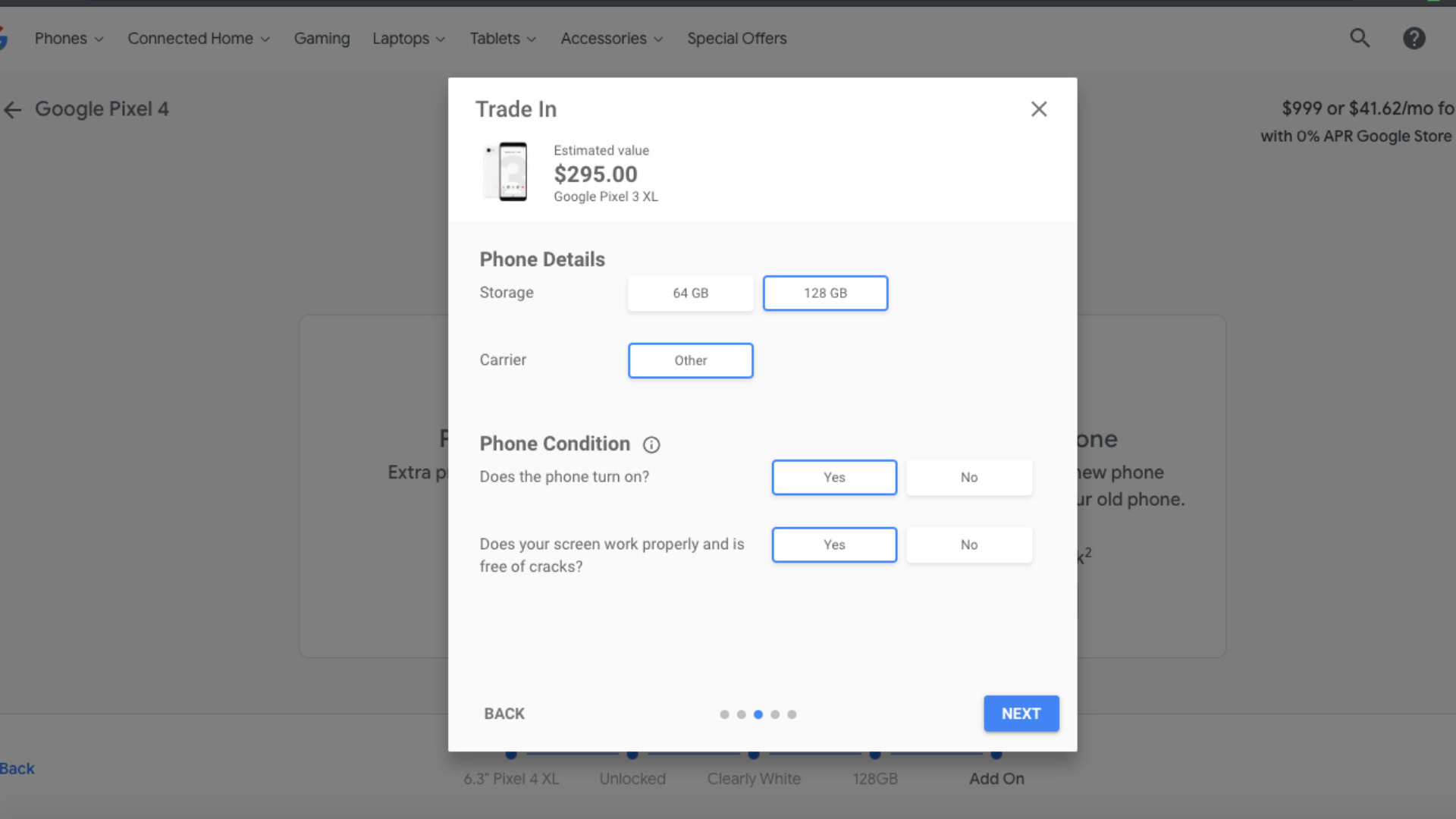Click the pagination dot indicator third position
This screenshot has width=1456, height=819.
(758, 713)
